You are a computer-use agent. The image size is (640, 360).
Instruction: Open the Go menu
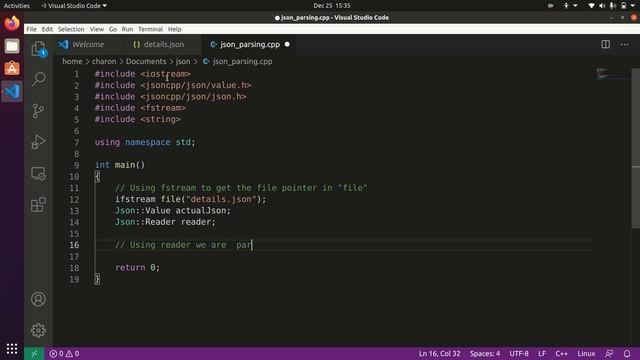[113, 29]
